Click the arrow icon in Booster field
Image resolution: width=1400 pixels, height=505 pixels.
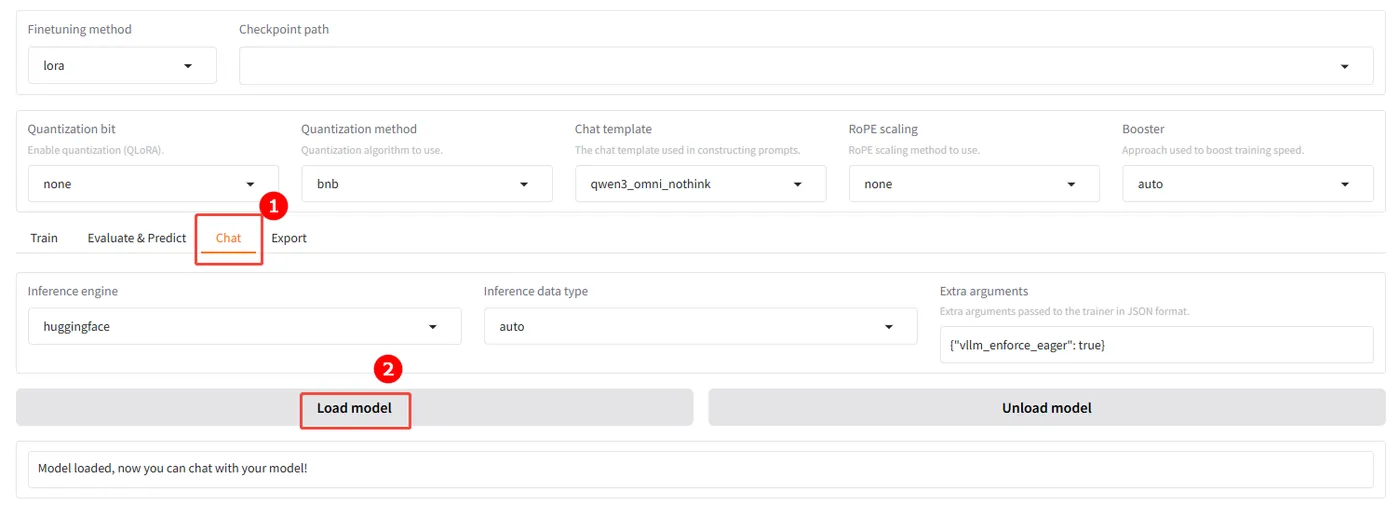[x=1345, y=184]
